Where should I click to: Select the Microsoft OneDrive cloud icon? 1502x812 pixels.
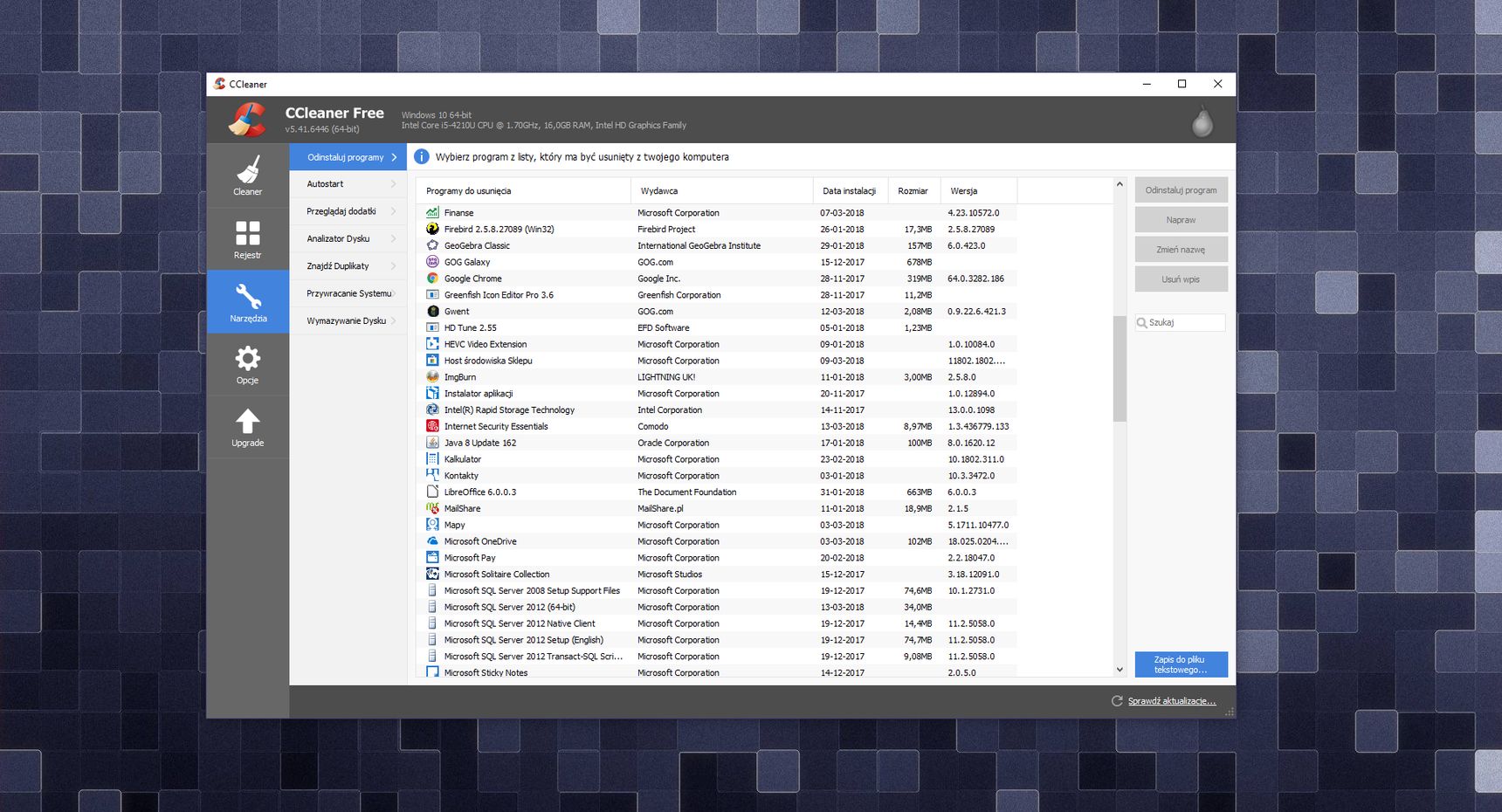[x=432, y=541]
